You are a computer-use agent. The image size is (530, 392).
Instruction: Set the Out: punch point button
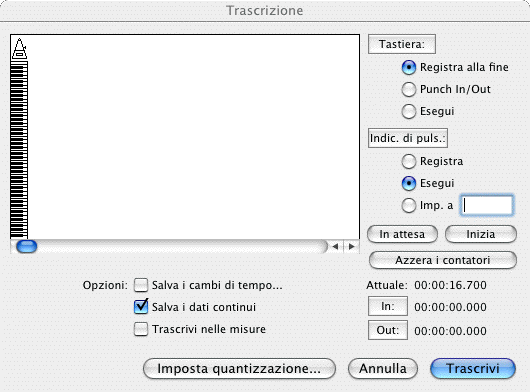point(388,330)
